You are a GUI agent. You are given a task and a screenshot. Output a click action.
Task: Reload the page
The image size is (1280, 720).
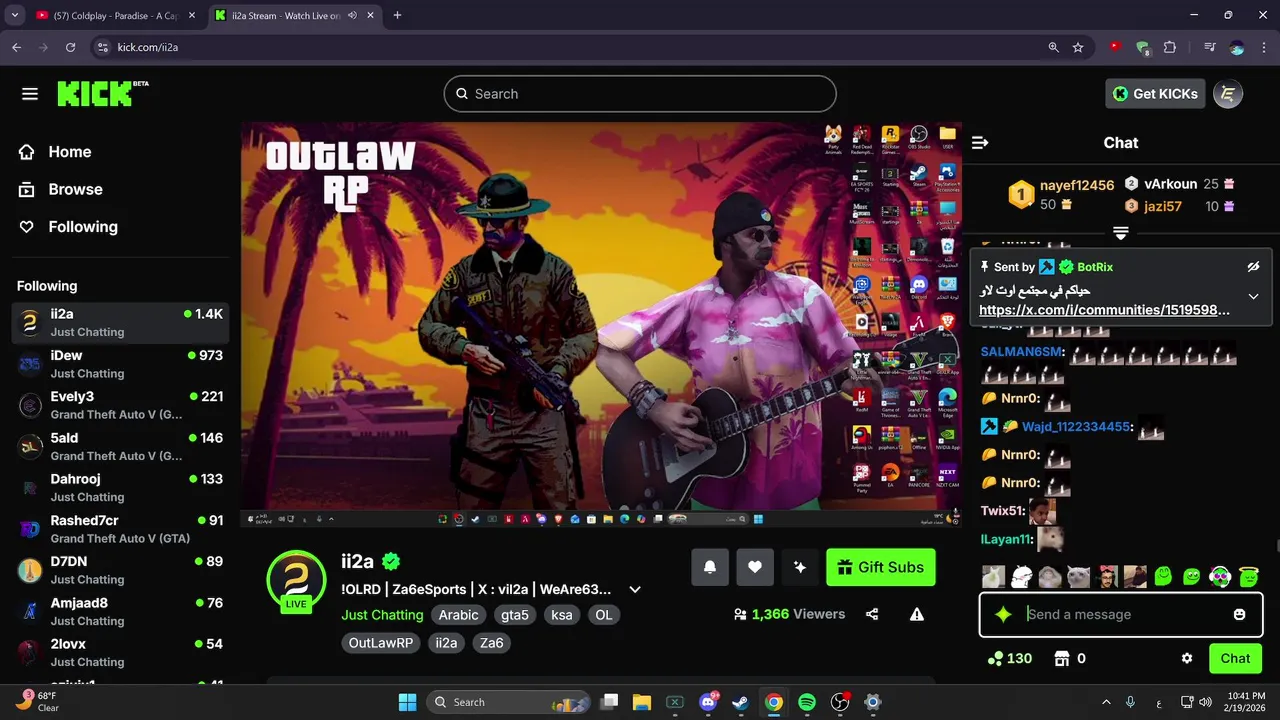click(70, 47)
